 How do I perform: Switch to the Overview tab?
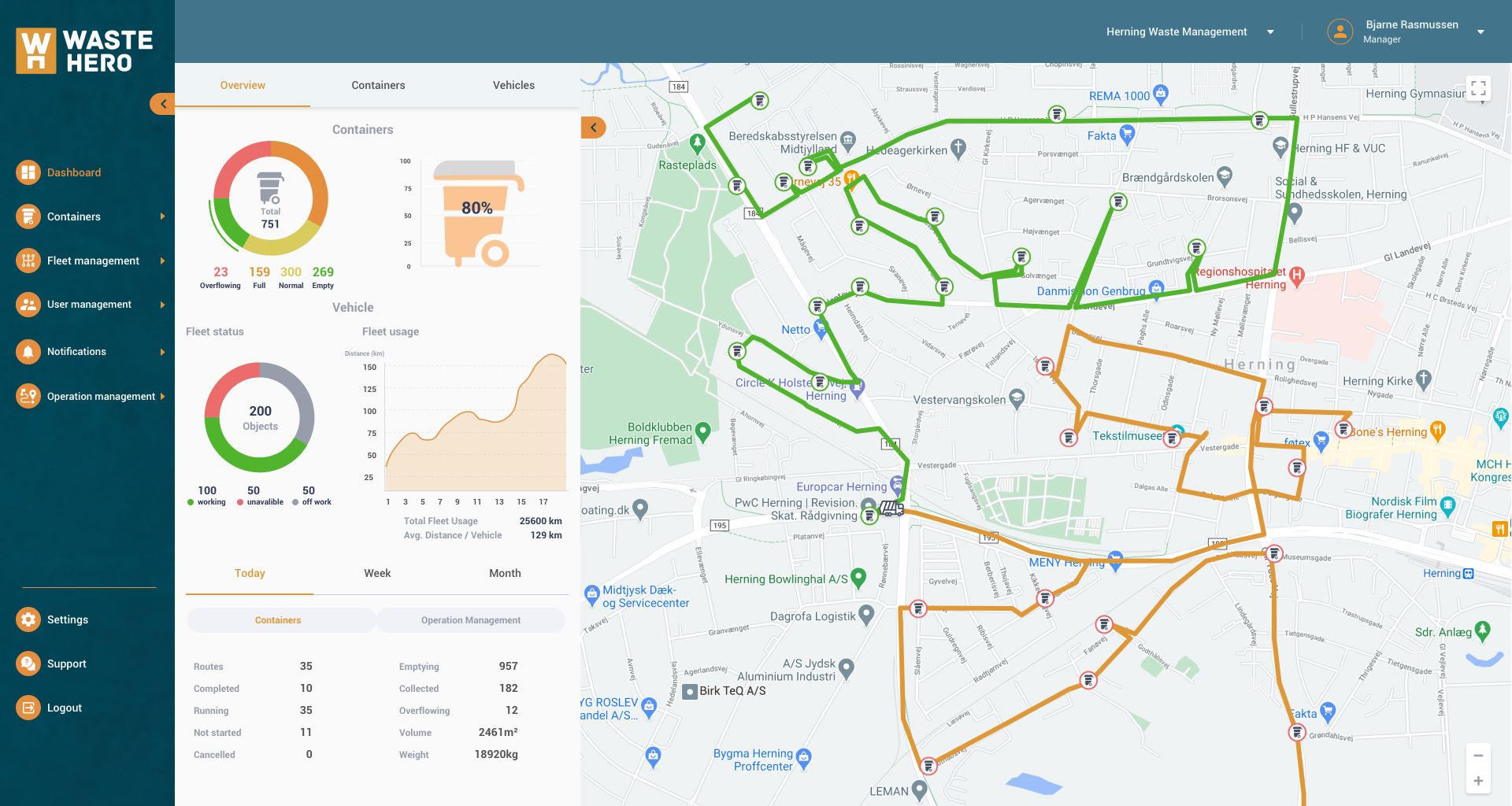pyautogui.click(x=243, y=85)
